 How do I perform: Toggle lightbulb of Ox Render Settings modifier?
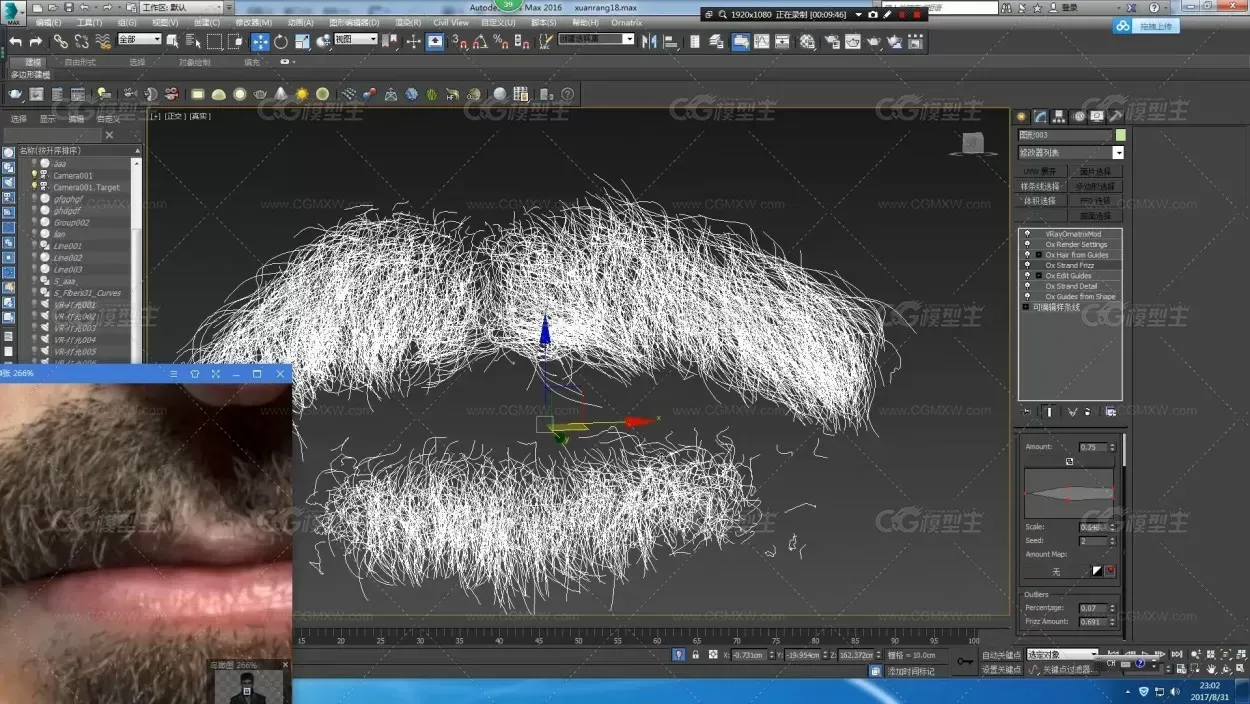click(x=1027, y=244)
